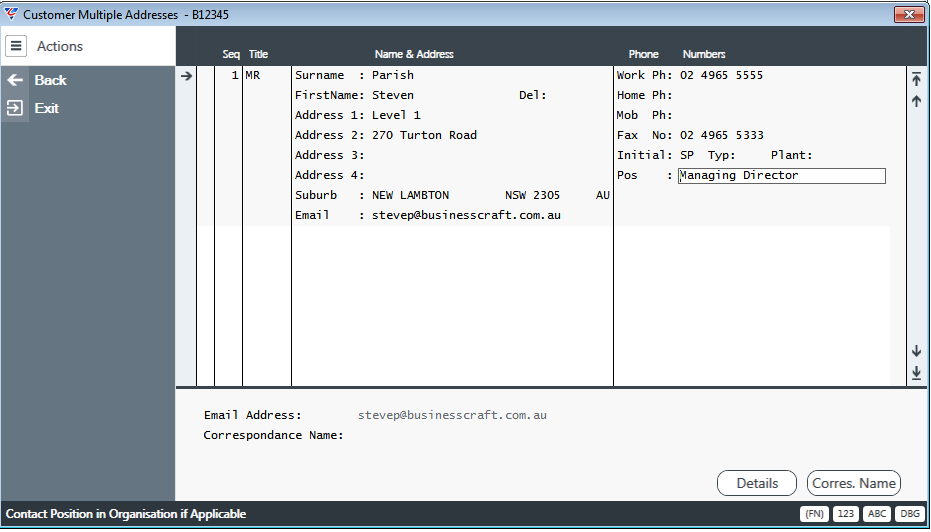Click the MR title cell
The height and width of the screenshot is (532, 931).
(253, 75)
